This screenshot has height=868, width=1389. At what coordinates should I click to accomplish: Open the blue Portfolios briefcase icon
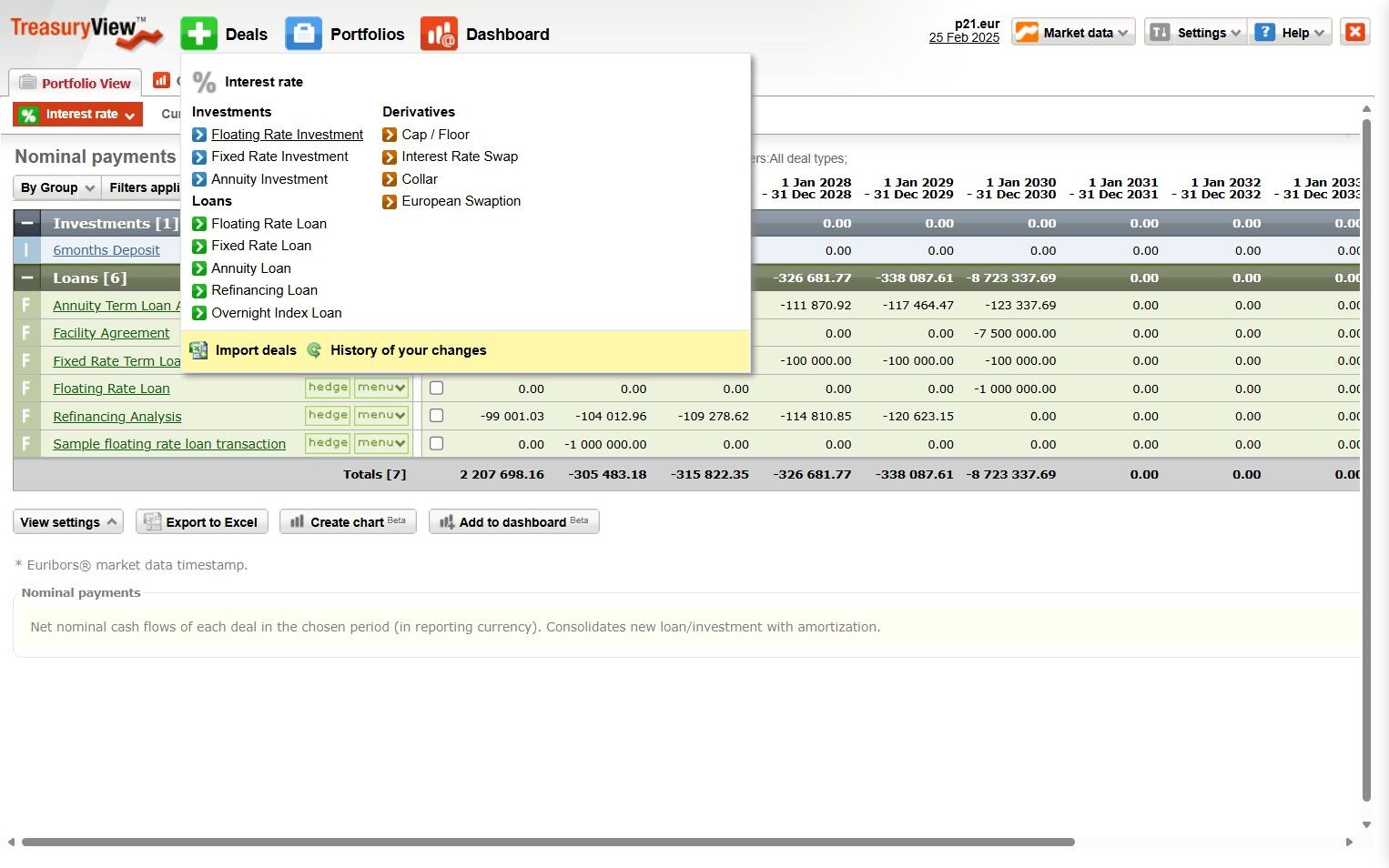[303, 34]
